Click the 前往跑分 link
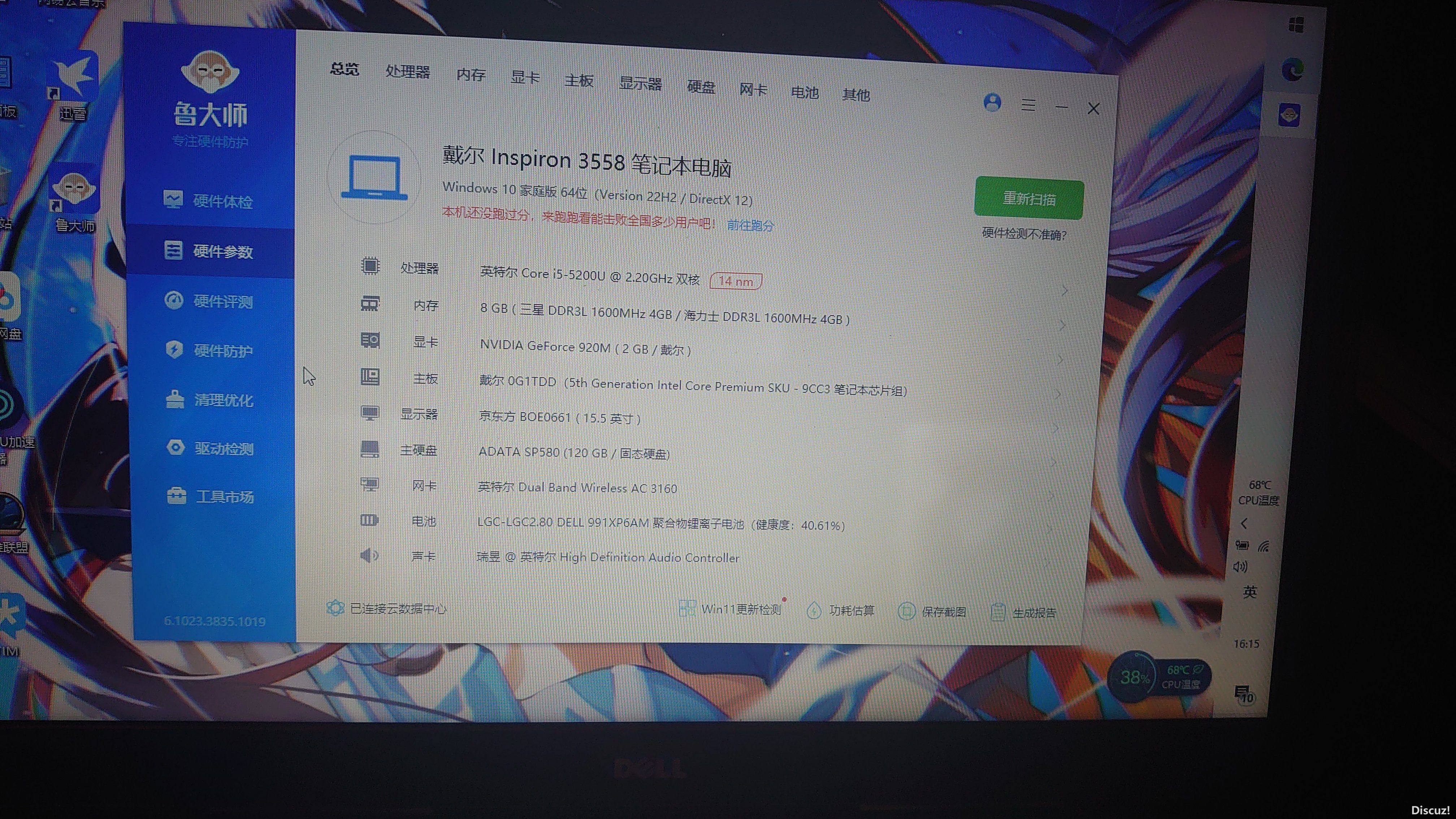 coord(750,226)
